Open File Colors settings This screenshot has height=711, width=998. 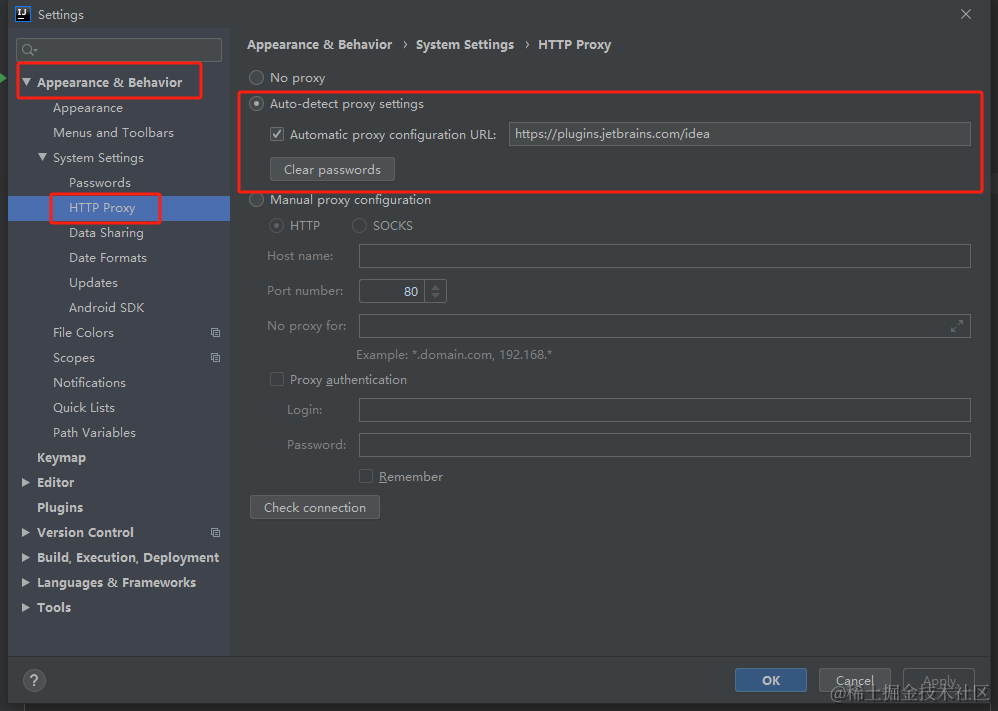click(x=83, y=332)
